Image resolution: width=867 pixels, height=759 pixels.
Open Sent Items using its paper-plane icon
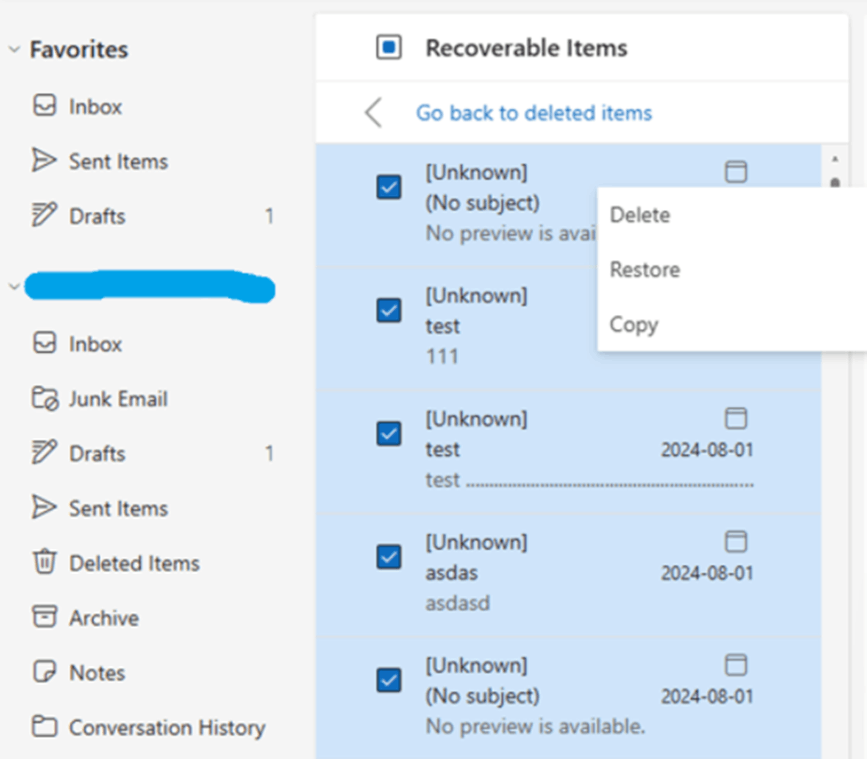(44, 160)
